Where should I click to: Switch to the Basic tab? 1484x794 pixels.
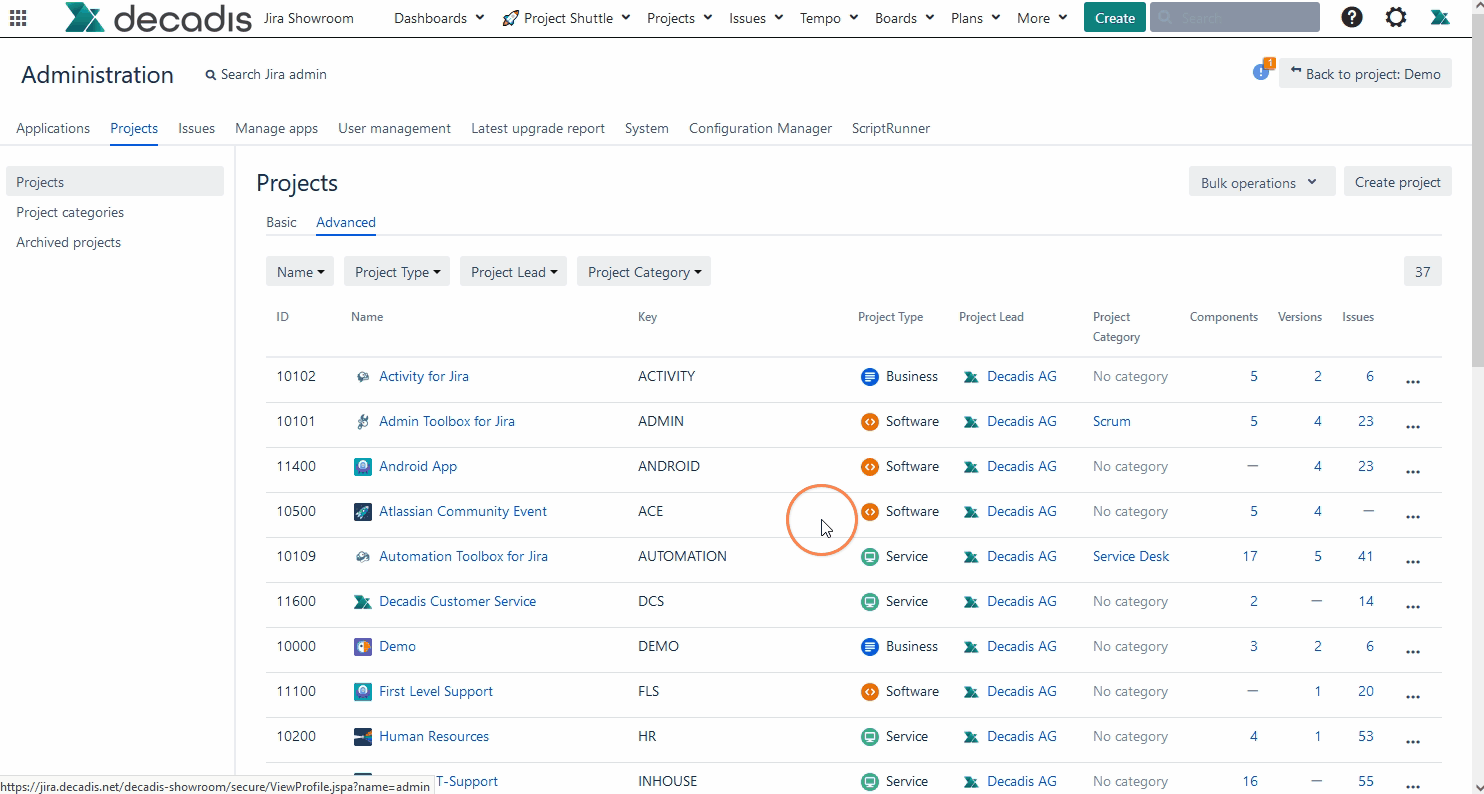[x=281, y=222]
